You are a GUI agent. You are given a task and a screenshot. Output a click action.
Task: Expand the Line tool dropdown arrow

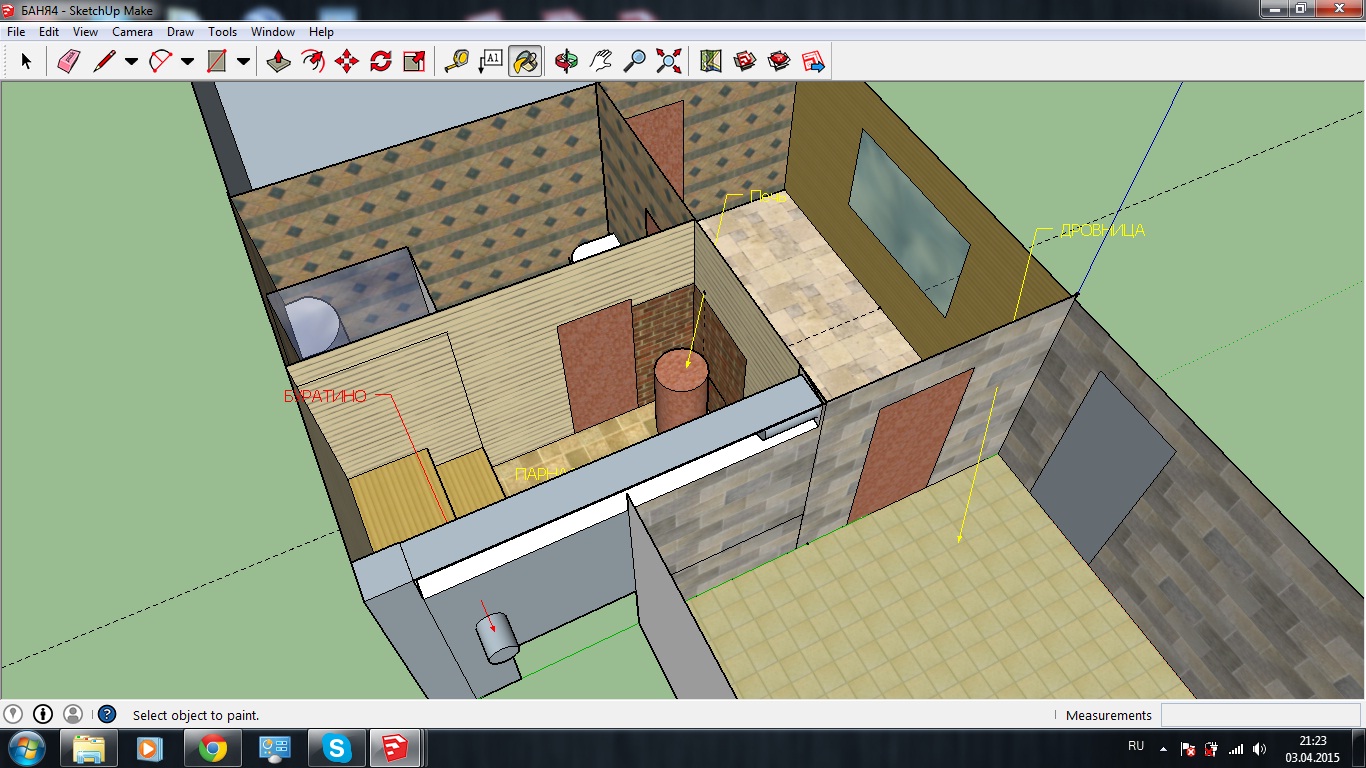[131, 62]
